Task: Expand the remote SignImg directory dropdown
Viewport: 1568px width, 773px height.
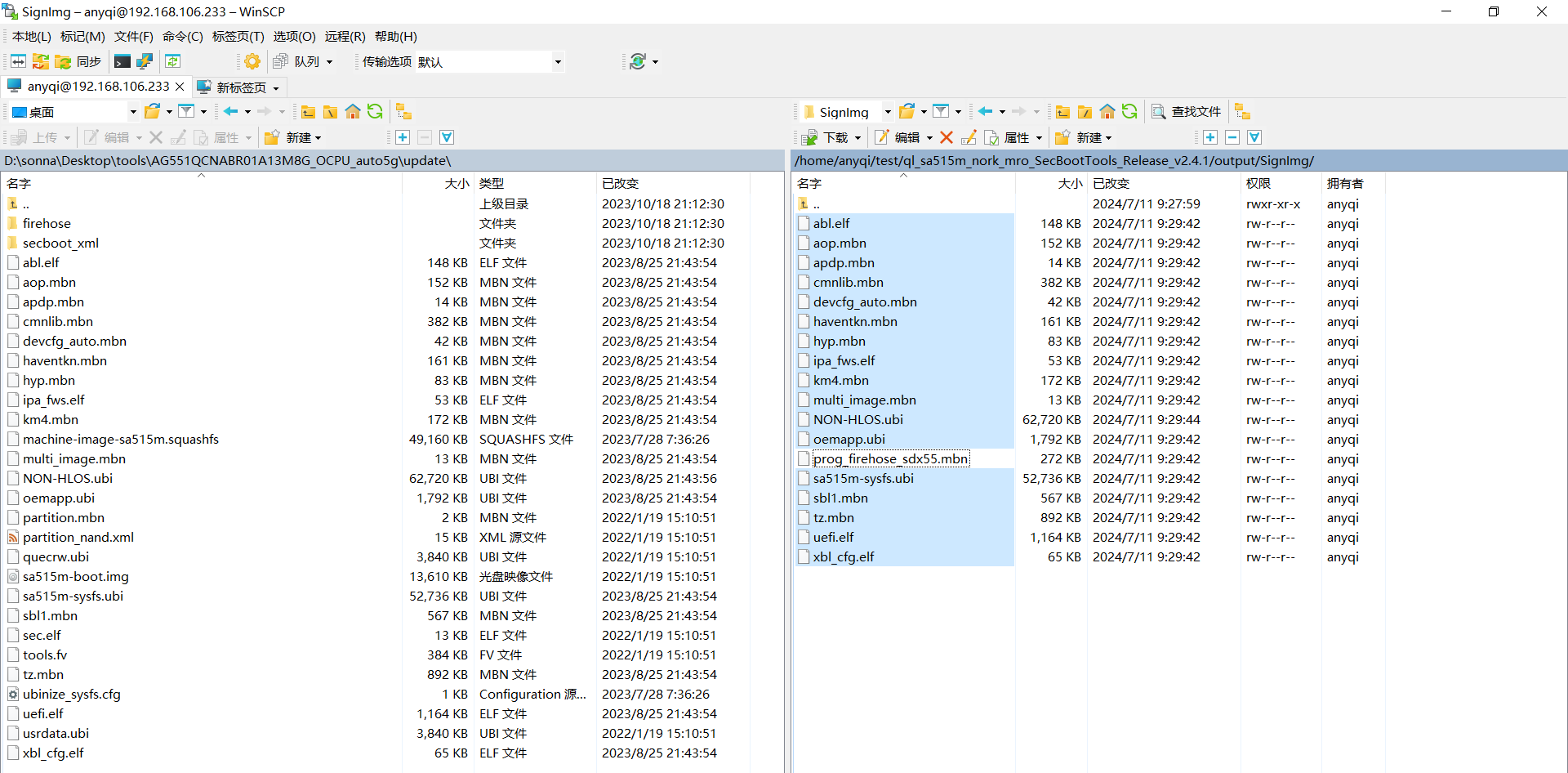Action: (x=888, y=112)
